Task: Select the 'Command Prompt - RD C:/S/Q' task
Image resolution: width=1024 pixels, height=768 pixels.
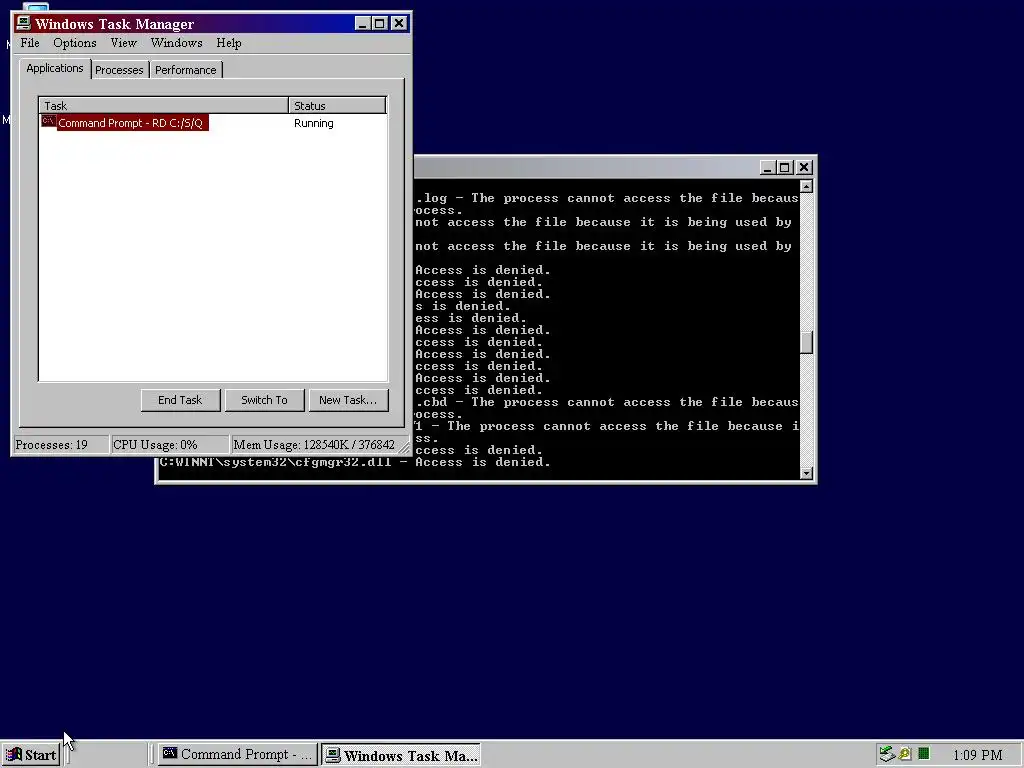Action: coord(131,123)
